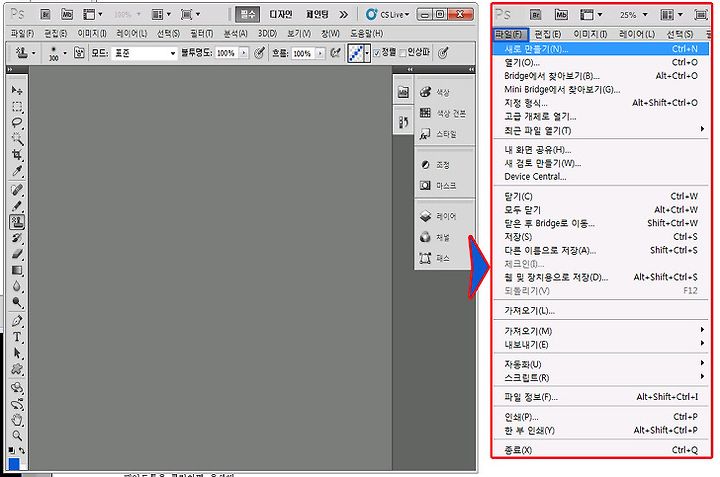Toggle tablet pressure for size icon
The image size is (720, 477).
tap(443, 53)
